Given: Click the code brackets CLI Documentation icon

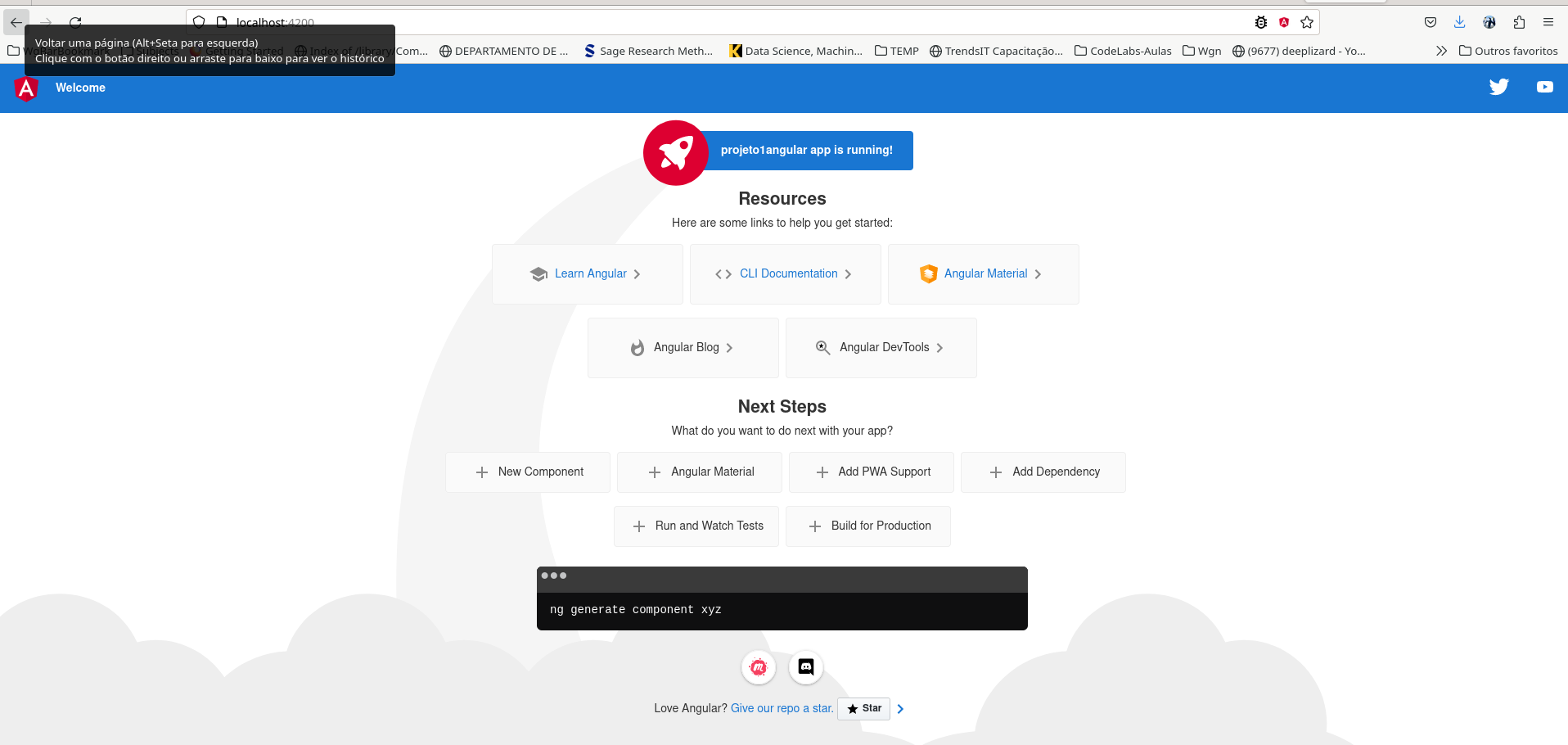Looking at the screenshot, I should 723,274.
